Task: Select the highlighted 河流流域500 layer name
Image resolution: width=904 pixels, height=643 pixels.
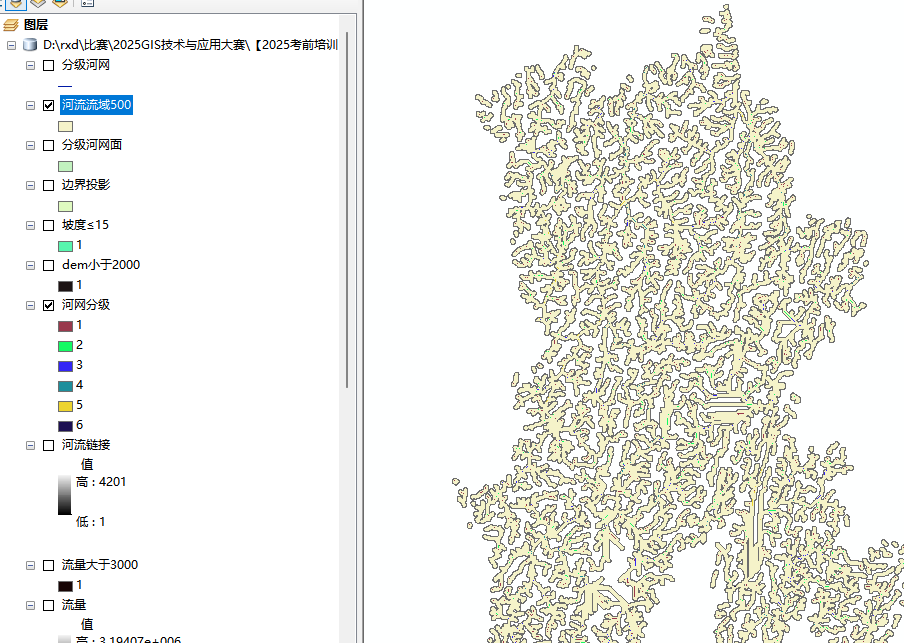Action: coord(97,105)
